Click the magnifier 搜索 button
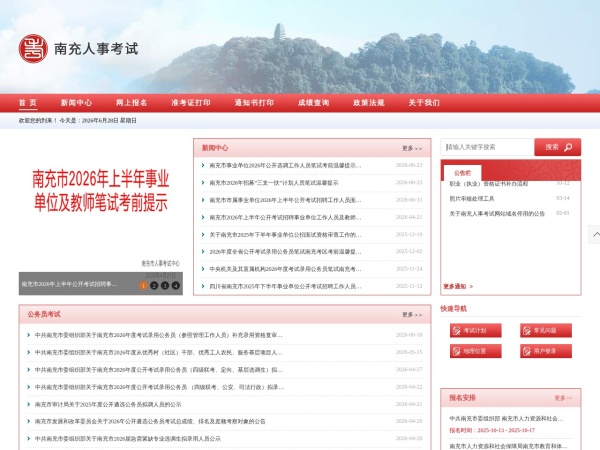 (x=558, y=147)
